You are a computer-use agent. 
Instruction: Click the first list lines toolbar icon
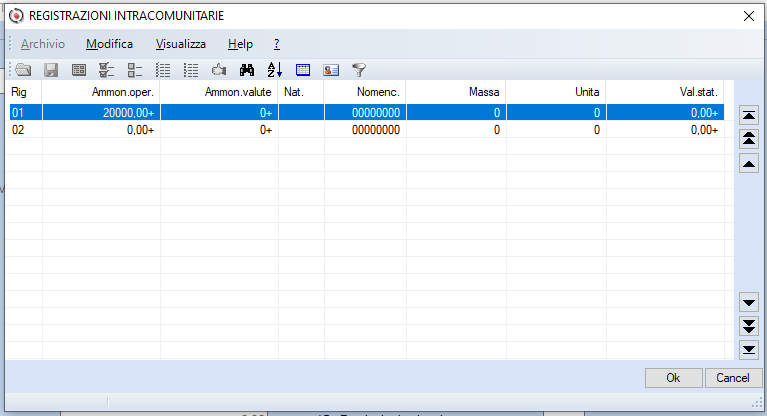(163, 70)
